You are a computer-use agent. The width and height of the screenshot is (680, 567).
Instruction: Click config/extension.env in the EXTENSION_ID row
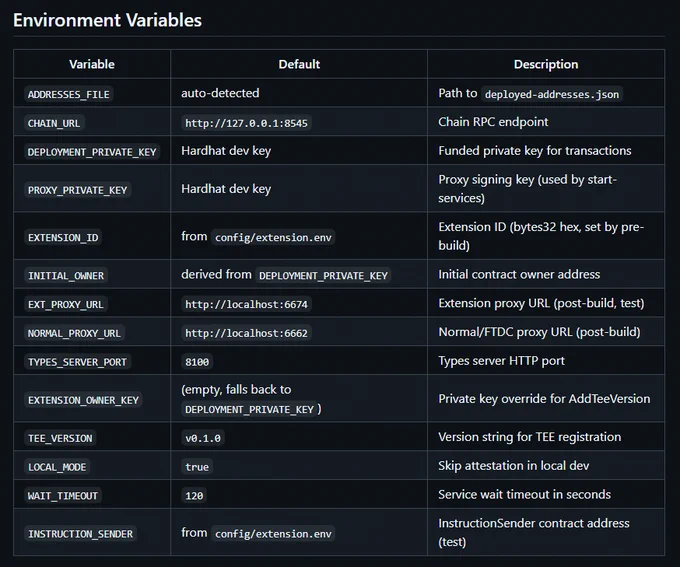[273, 237]
